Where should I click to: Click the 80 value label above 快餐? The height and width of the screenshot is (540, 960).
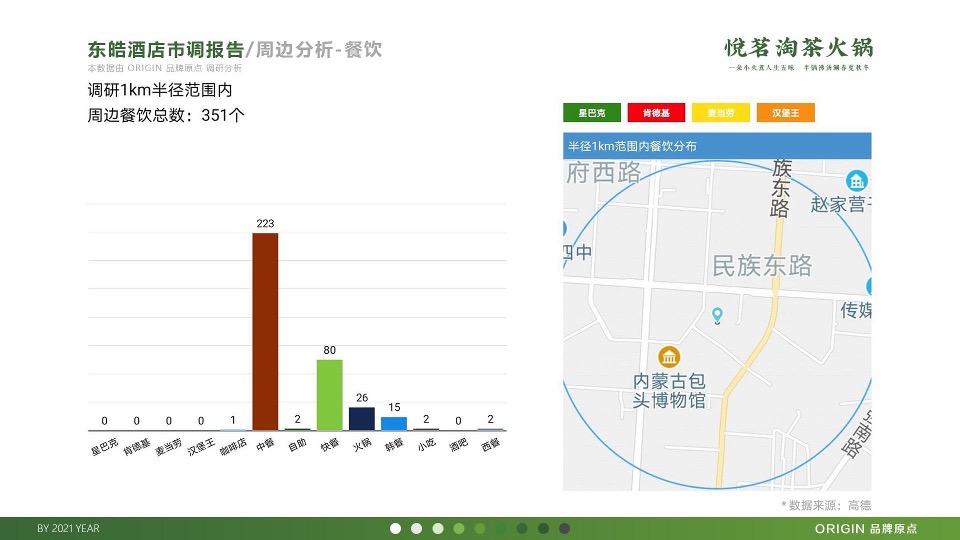coord(329,350)
